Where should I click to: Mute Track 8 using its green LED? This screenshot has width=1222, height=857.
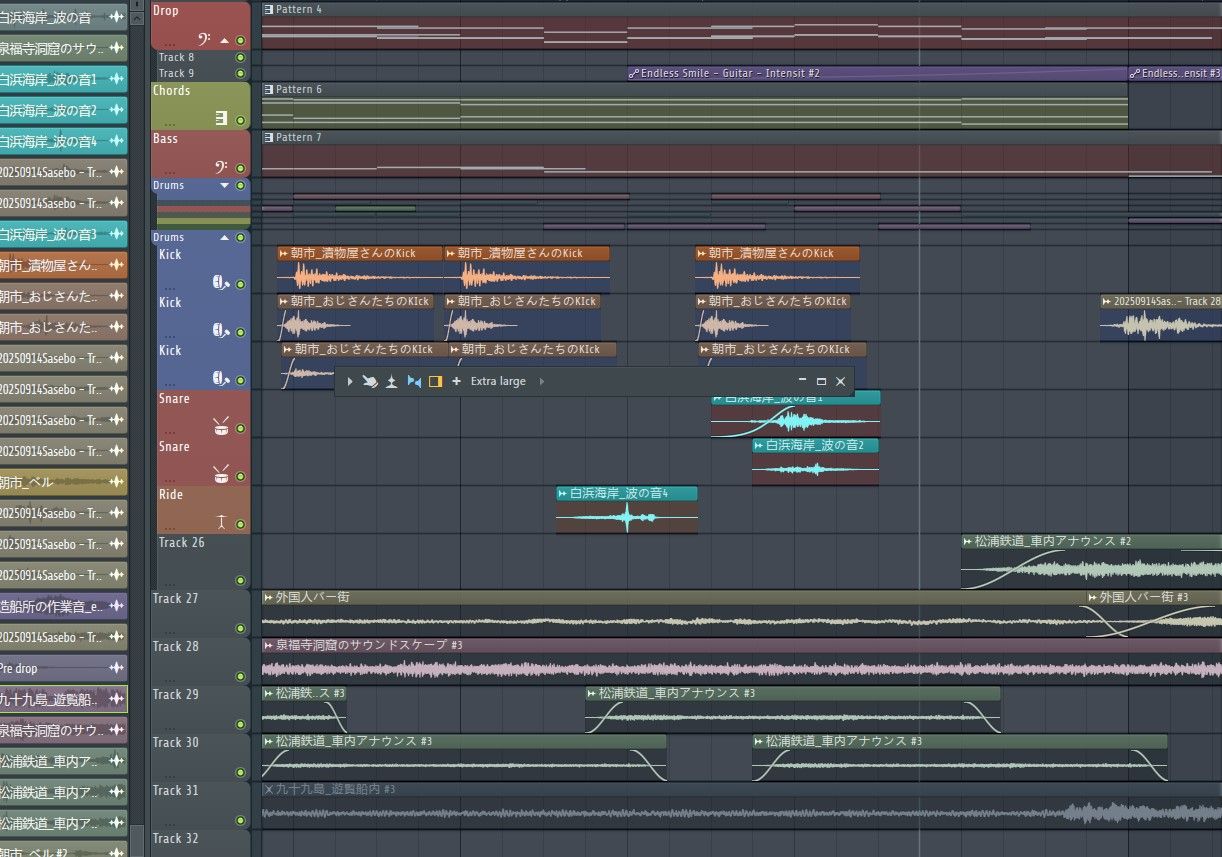tap(240, 58)
